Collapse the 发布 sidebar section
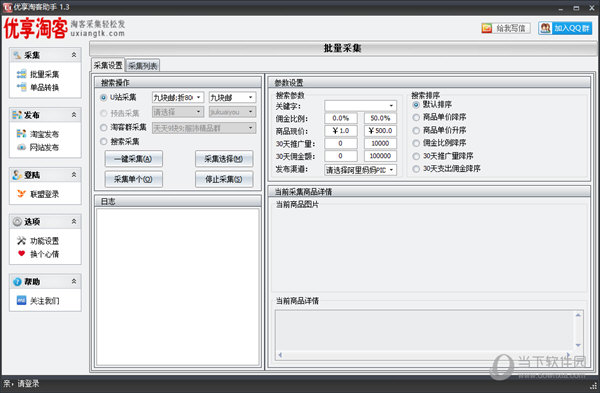 coord(74,115)
